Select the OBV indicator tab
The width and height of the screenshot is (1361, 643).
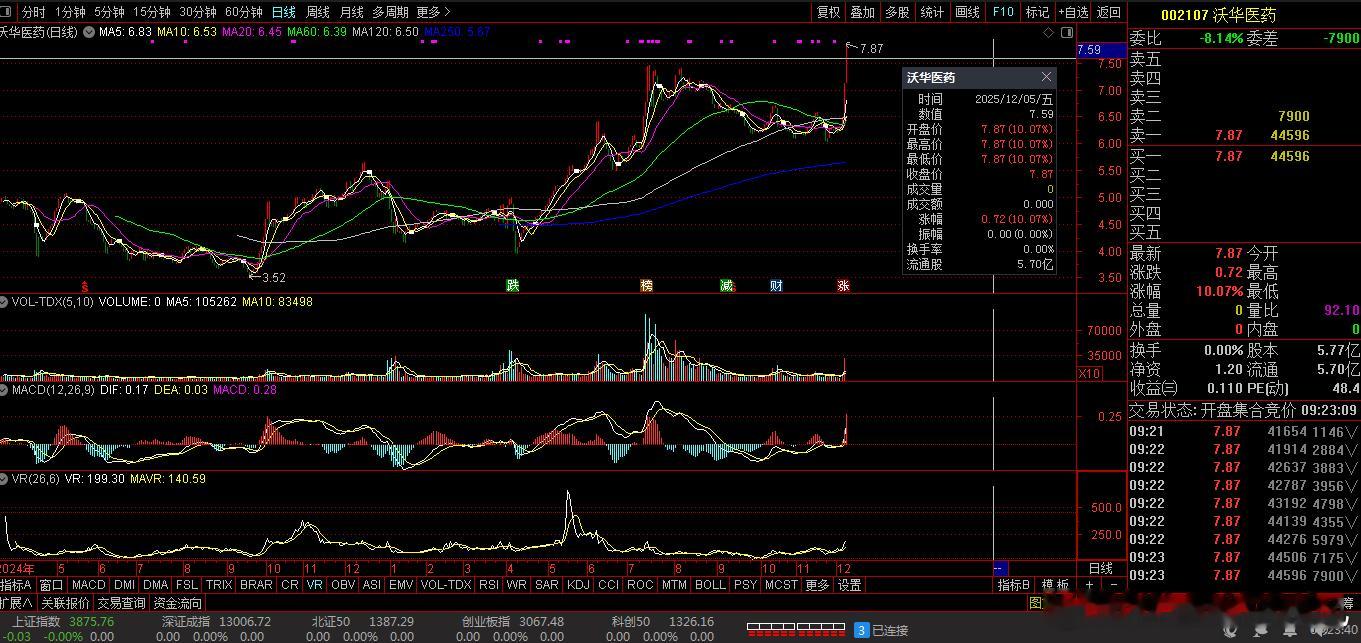(342, 585)
